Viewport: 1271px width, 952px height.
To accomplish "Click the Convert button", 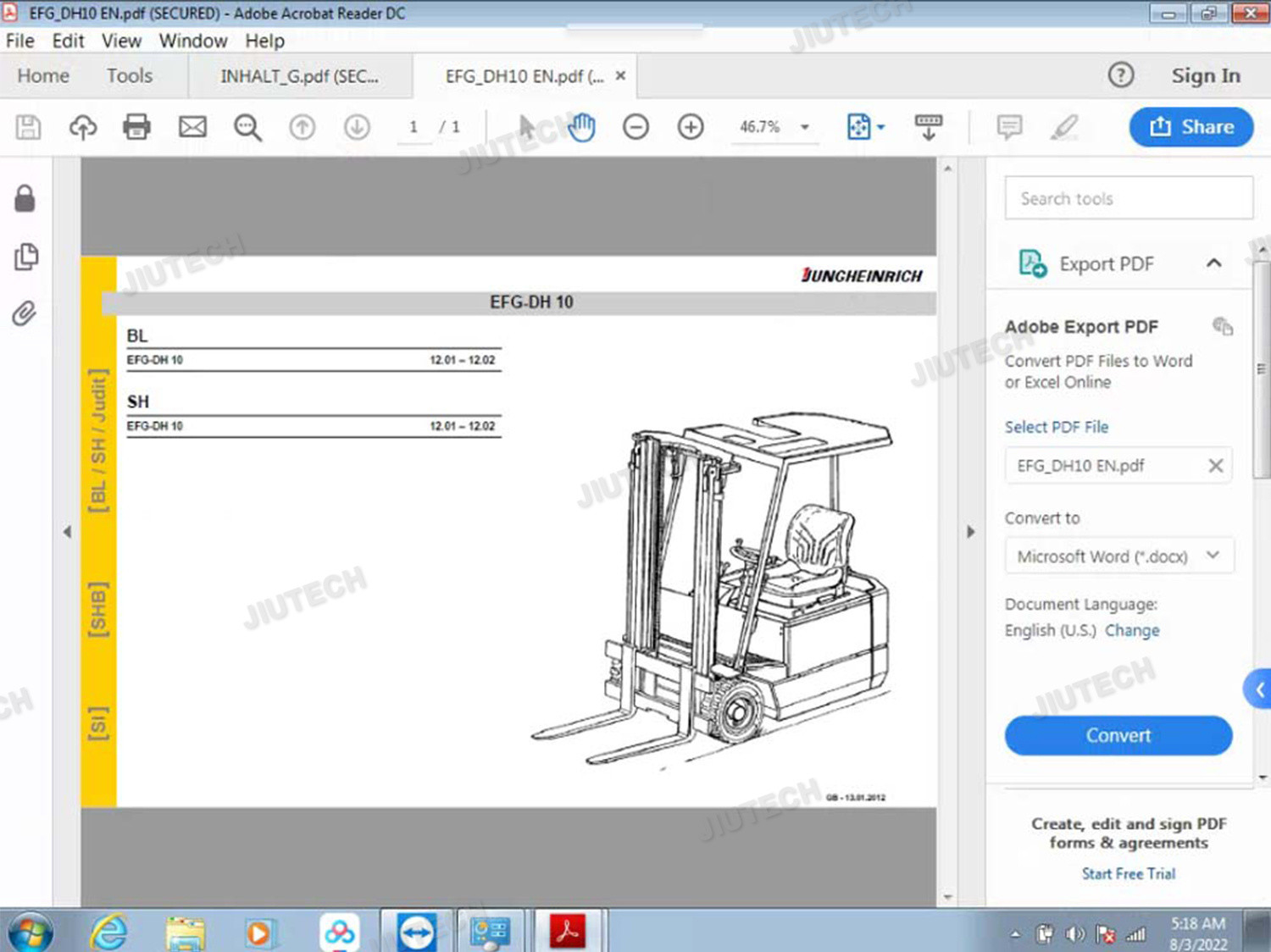I will click(1118, 735).
